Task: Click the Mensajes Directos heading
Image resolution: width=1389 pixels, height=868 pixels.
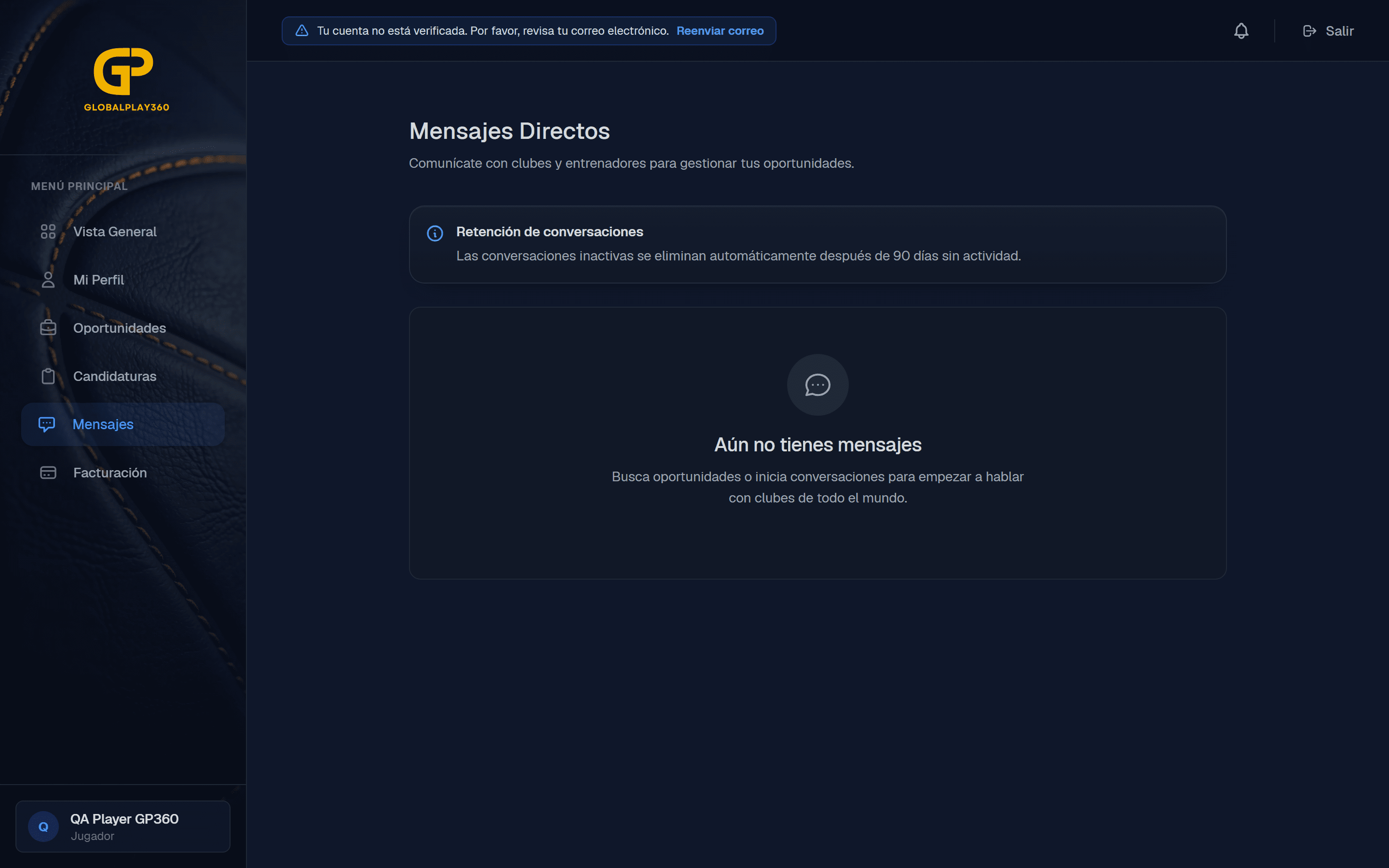Action: click(x=509, y=131)
